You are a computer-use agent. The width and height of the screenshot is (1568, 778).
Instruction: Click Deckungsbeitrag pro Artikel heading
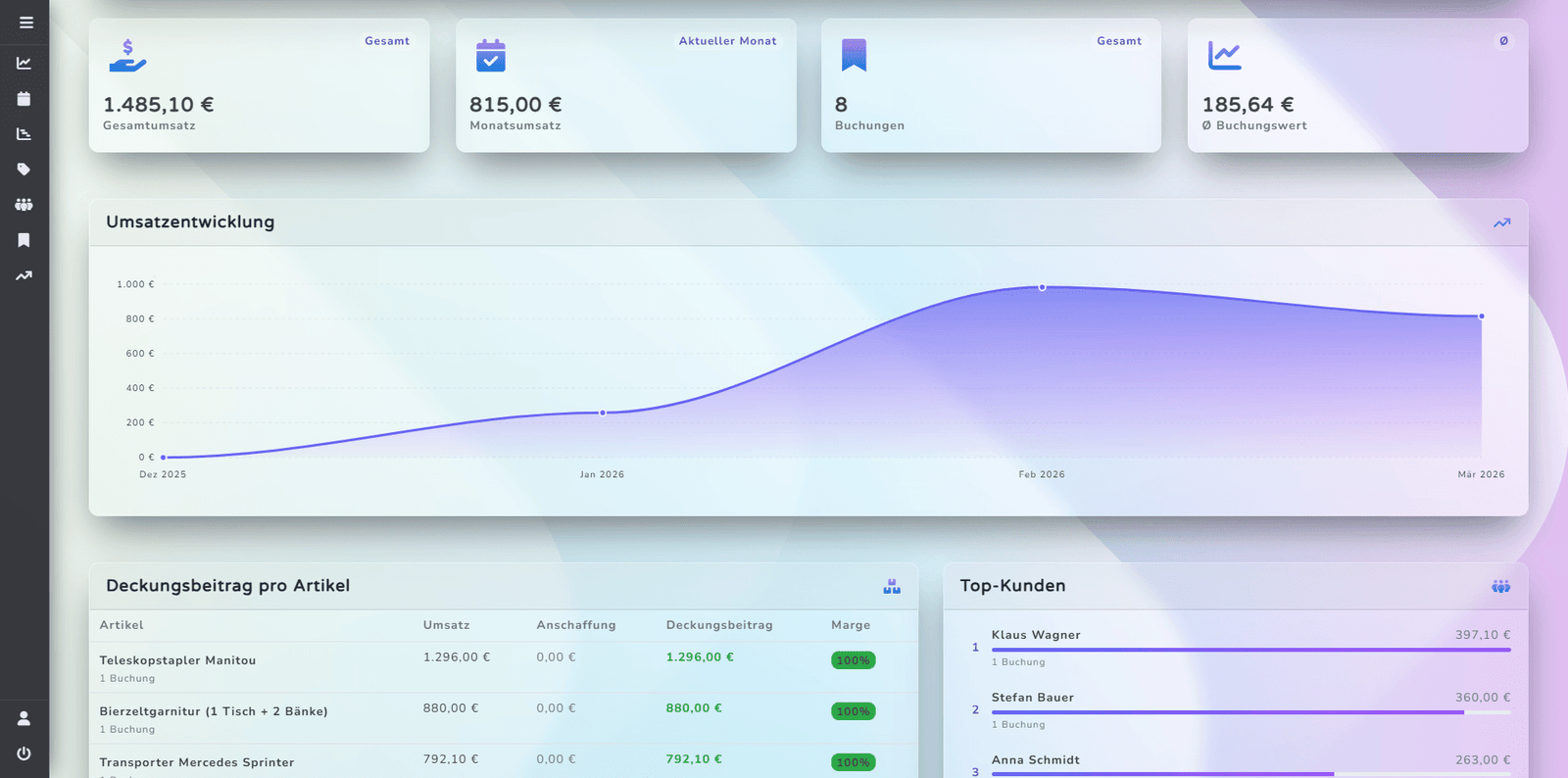(227, 586)
